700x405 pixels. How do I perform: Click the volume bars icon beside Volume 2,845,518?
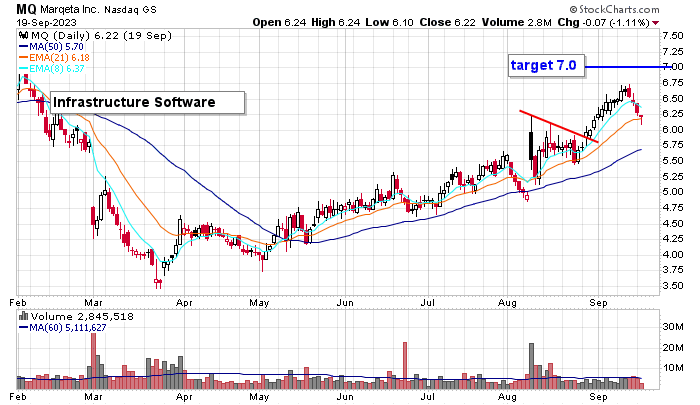(23, 317)
